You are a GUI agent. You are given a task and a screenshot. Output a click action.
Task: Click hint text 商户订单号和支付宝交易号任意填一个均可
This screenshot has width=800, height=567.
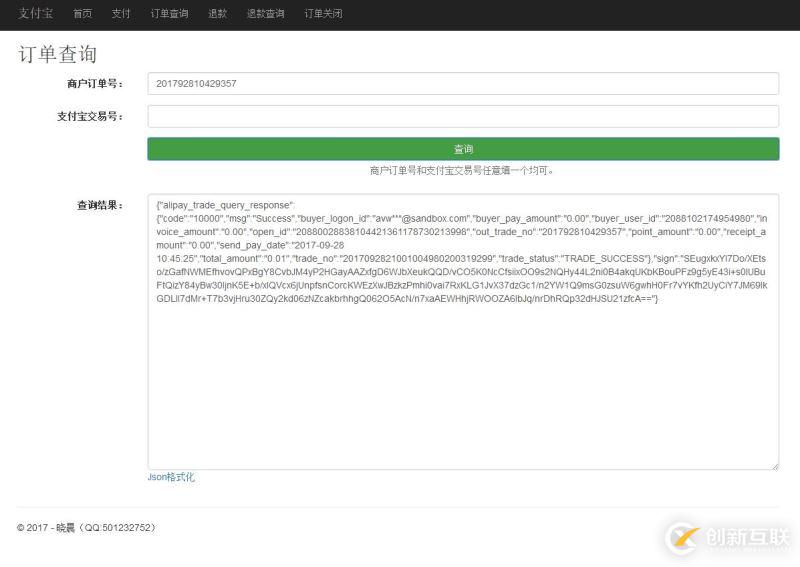coord(462,170)
